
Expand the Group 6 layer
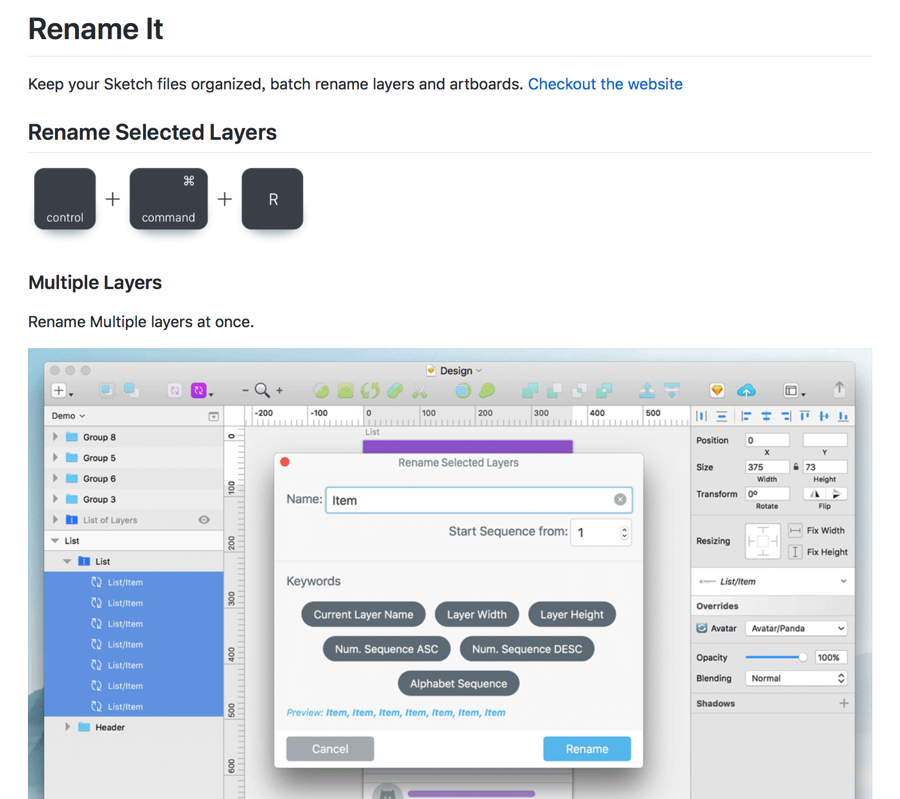point(55,478)
